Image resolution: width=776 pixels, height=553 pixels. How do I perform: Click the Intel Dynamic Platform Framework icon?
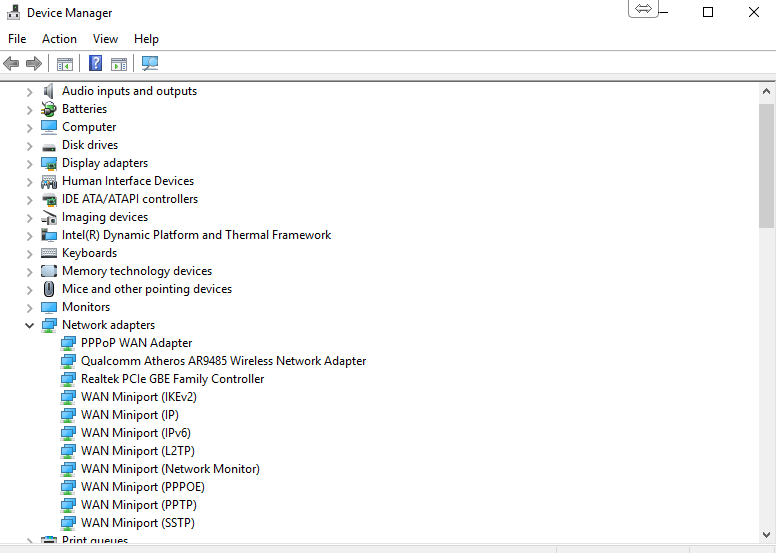tap(48, 235)
